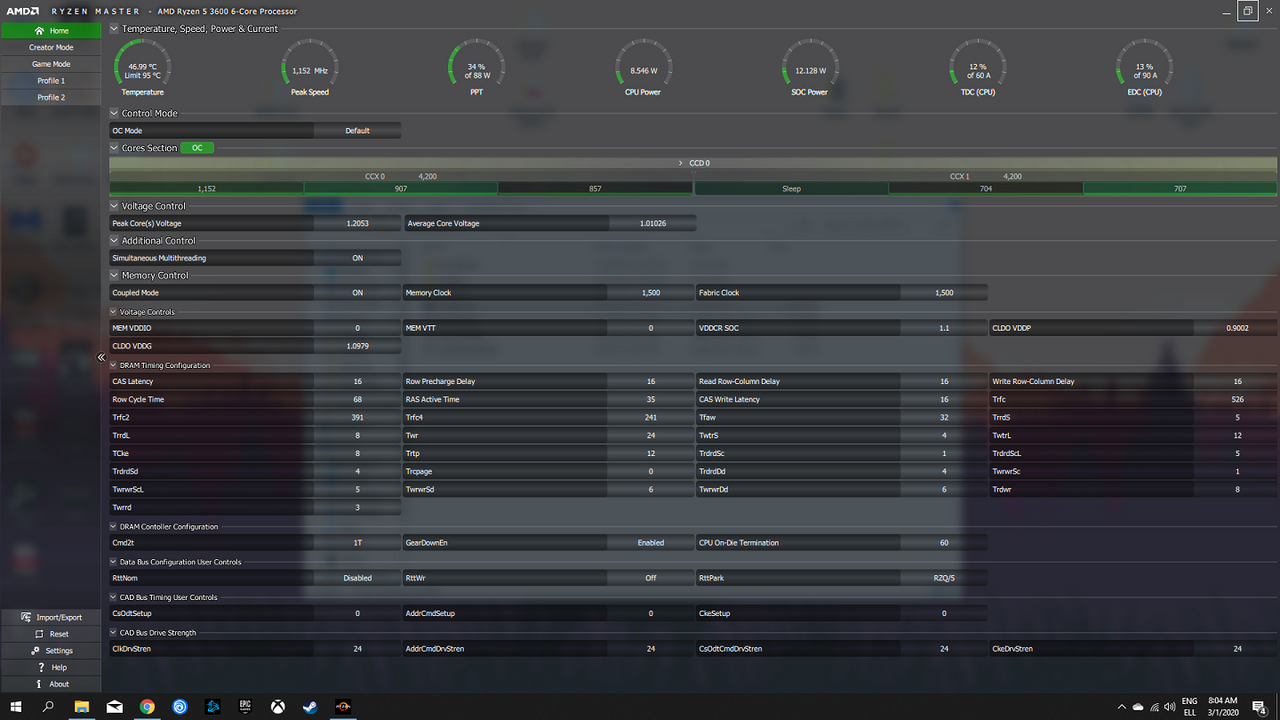Click the Import/Export button
1280x720 pixels.
[51, 618]
